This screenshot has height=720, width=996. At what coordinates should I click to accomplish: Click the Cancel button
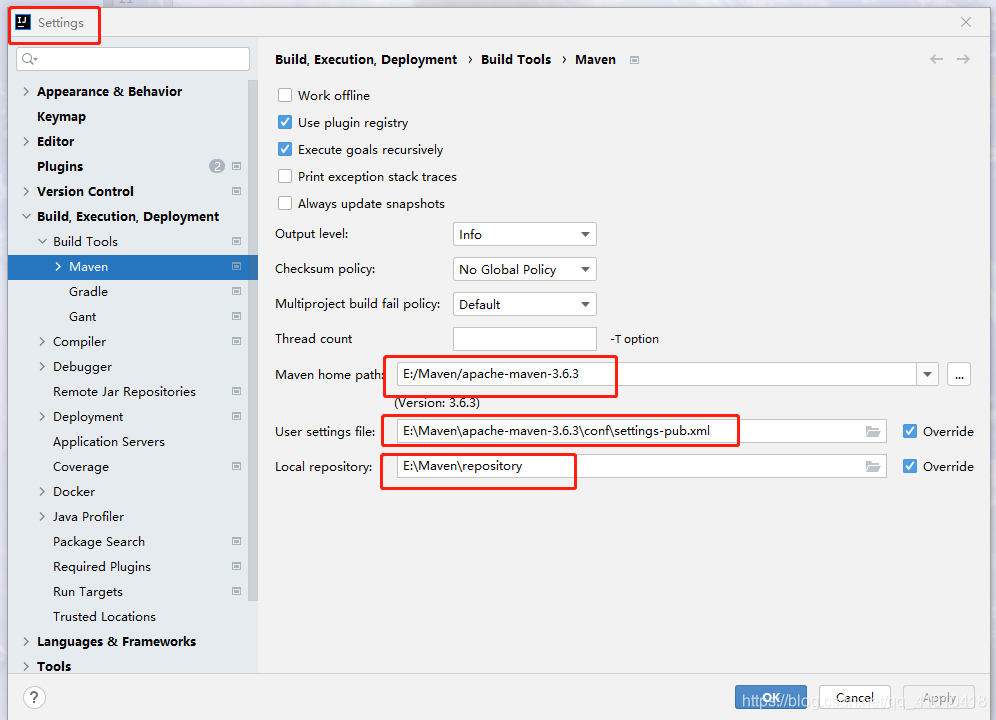[x=854, y=697]
